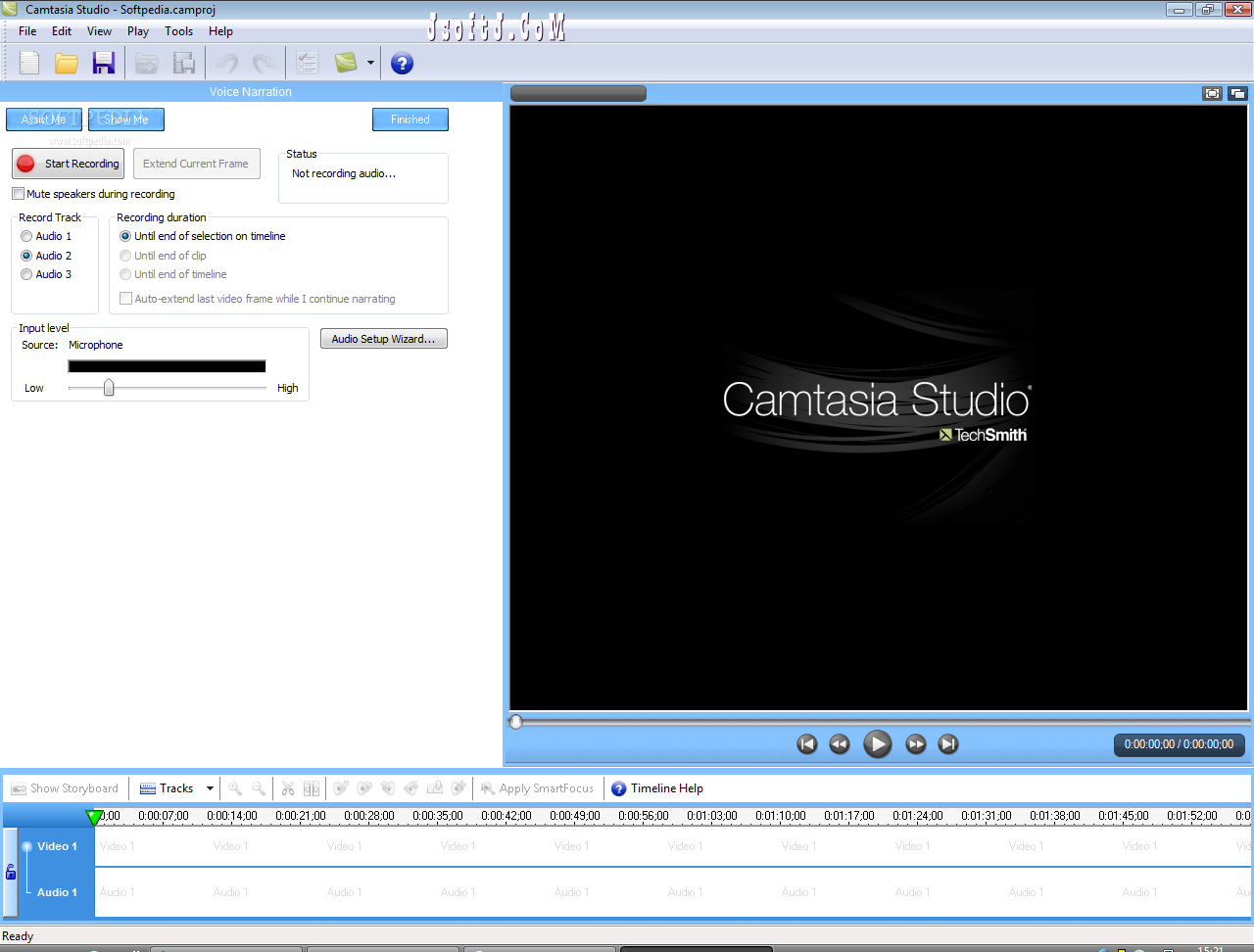Click Start Recording
This screenshot has height=952, width=1254.
69,164
